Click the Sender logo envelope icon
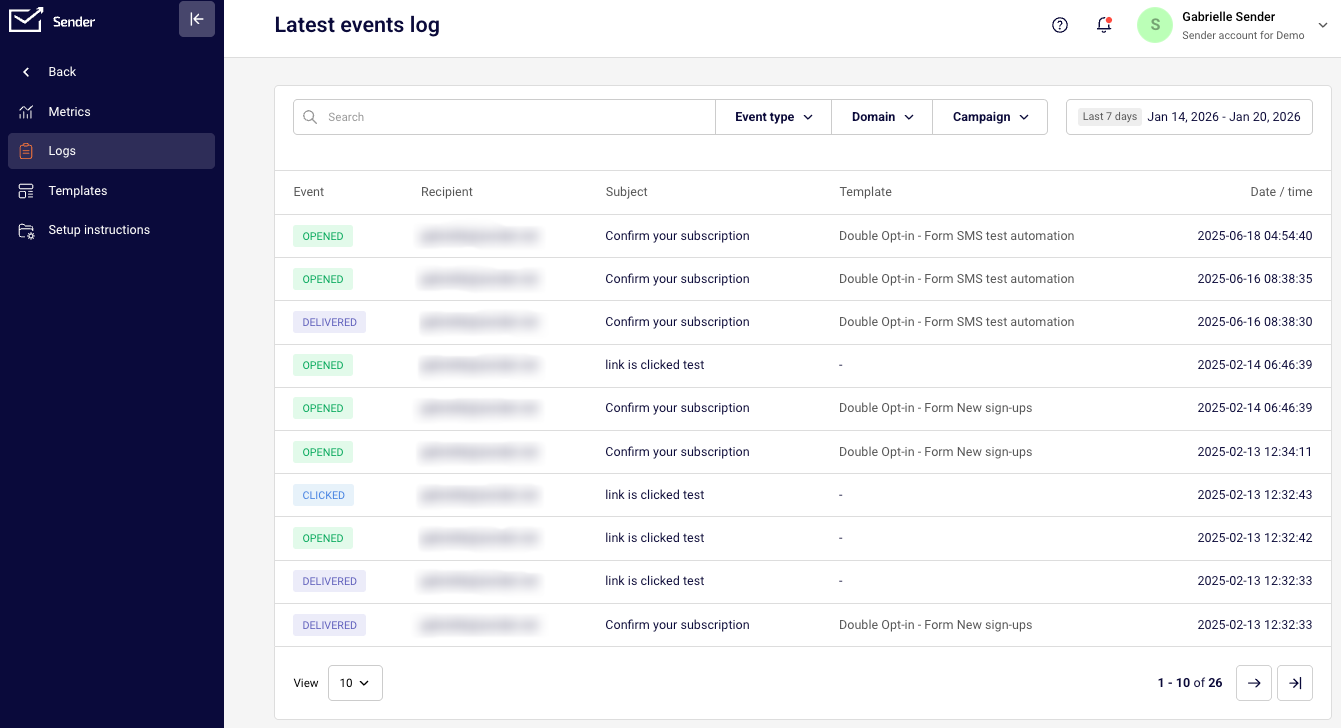The width and height of the screenshot is (1341, 728). [x=26, y=20]
